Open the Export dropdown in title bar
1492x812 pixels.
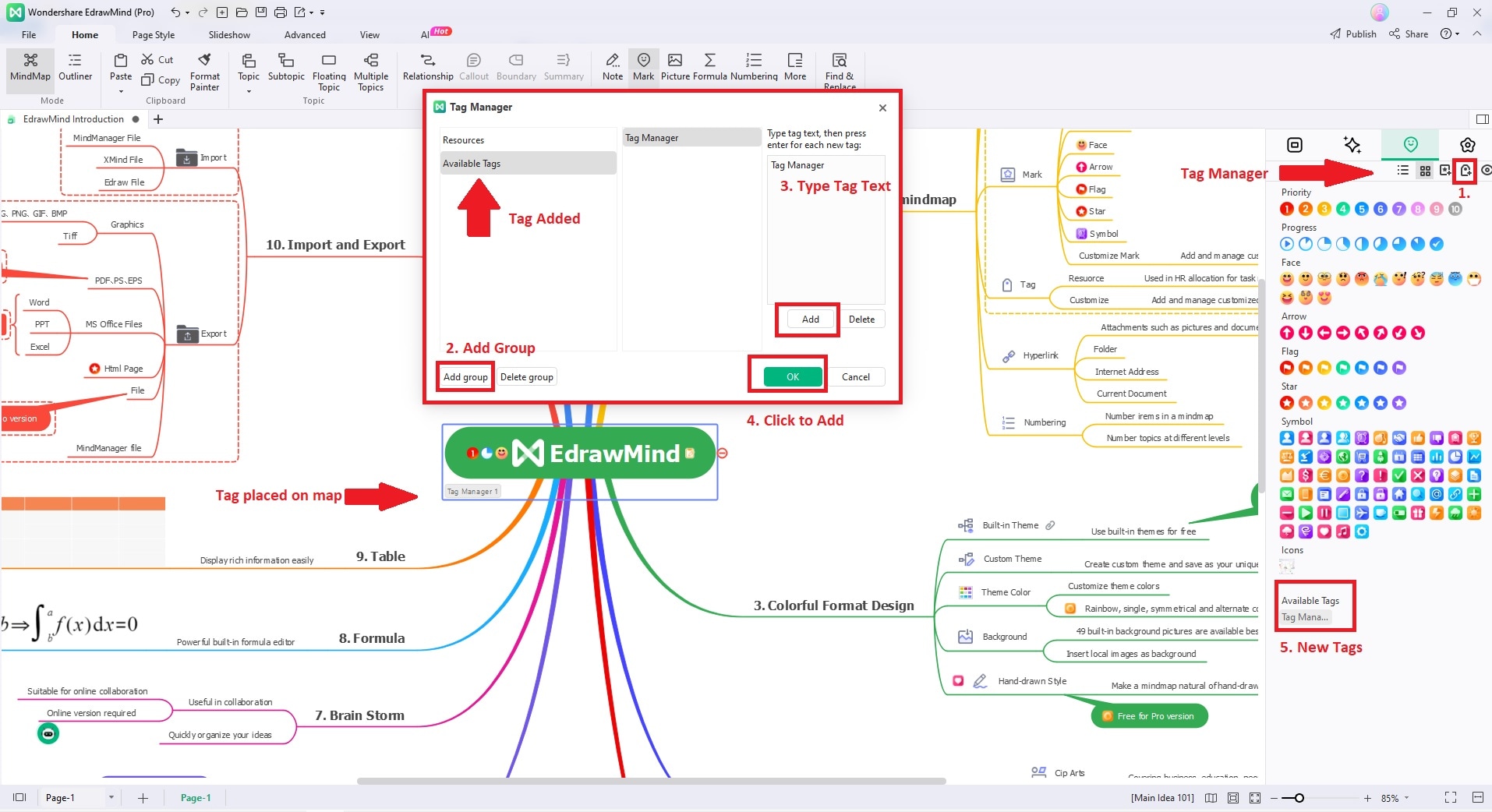tap(312, 12)
